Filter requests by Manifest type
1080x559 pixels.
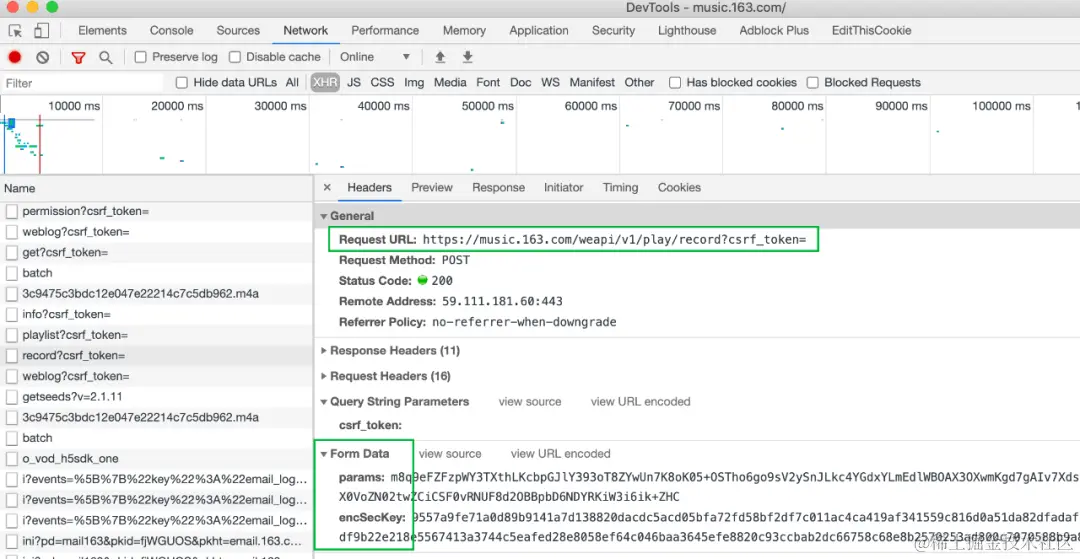point(592,83)
